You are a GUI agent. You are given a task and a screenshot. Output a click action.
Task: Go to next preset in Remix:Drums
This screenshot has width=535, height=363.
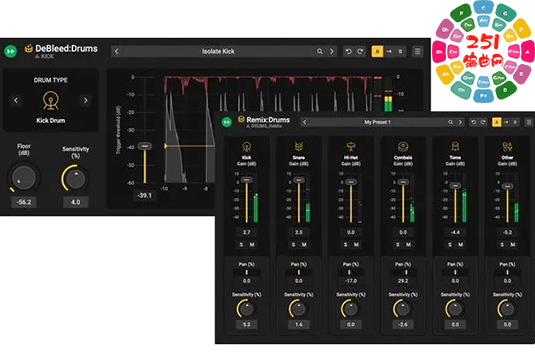pos(460,122)
